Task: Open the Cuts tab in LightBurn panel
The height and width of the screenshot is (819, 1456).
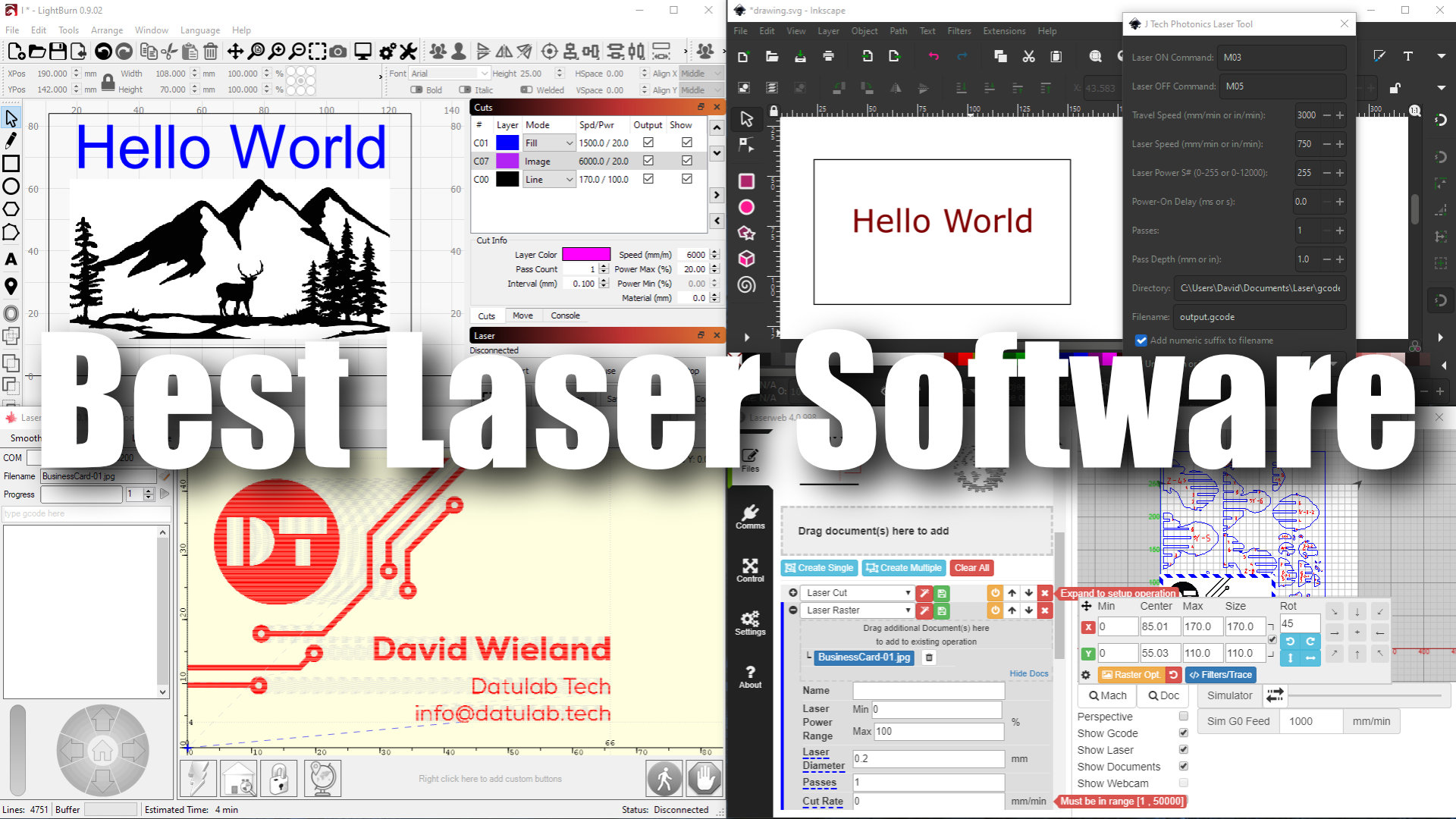Action: (486, 315)
